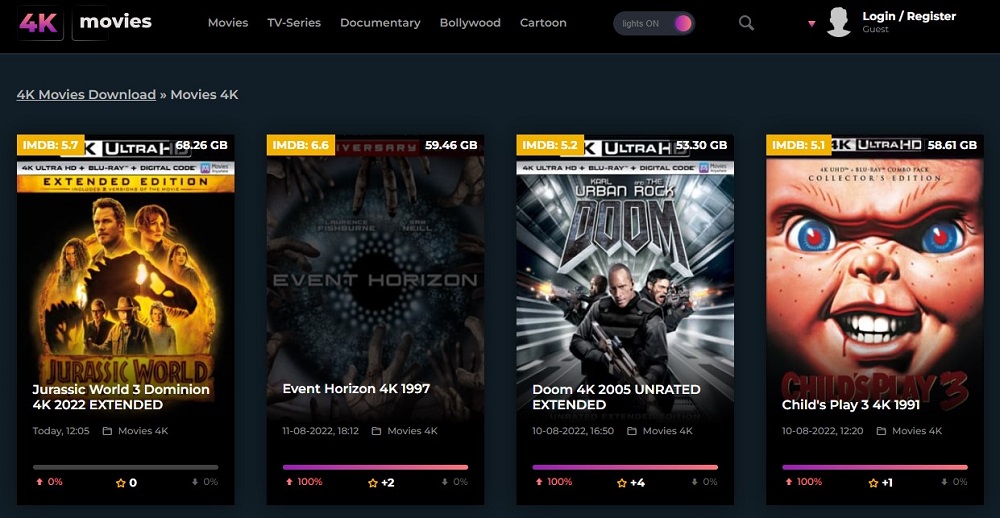Click the 10-08-2022, 12:20 date text
Screen dimensions: 1000x518
point(823,431)
